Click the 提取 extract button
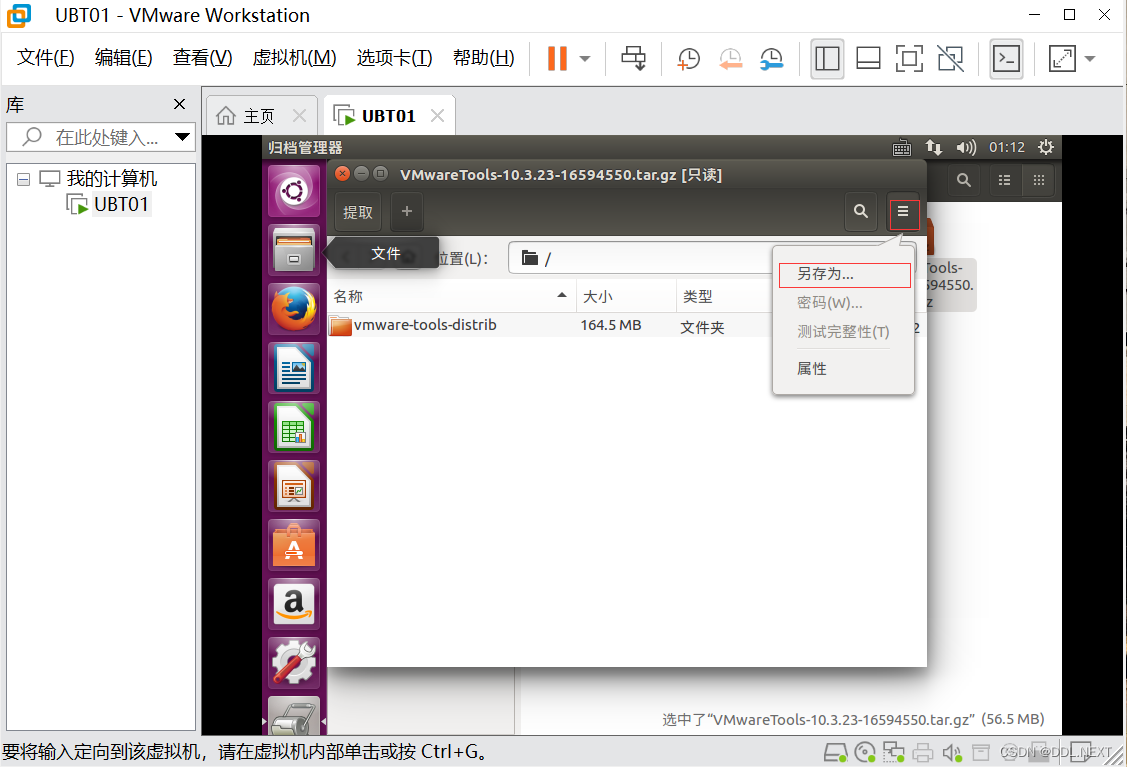The image size is (1127, 767). (358, 212)
